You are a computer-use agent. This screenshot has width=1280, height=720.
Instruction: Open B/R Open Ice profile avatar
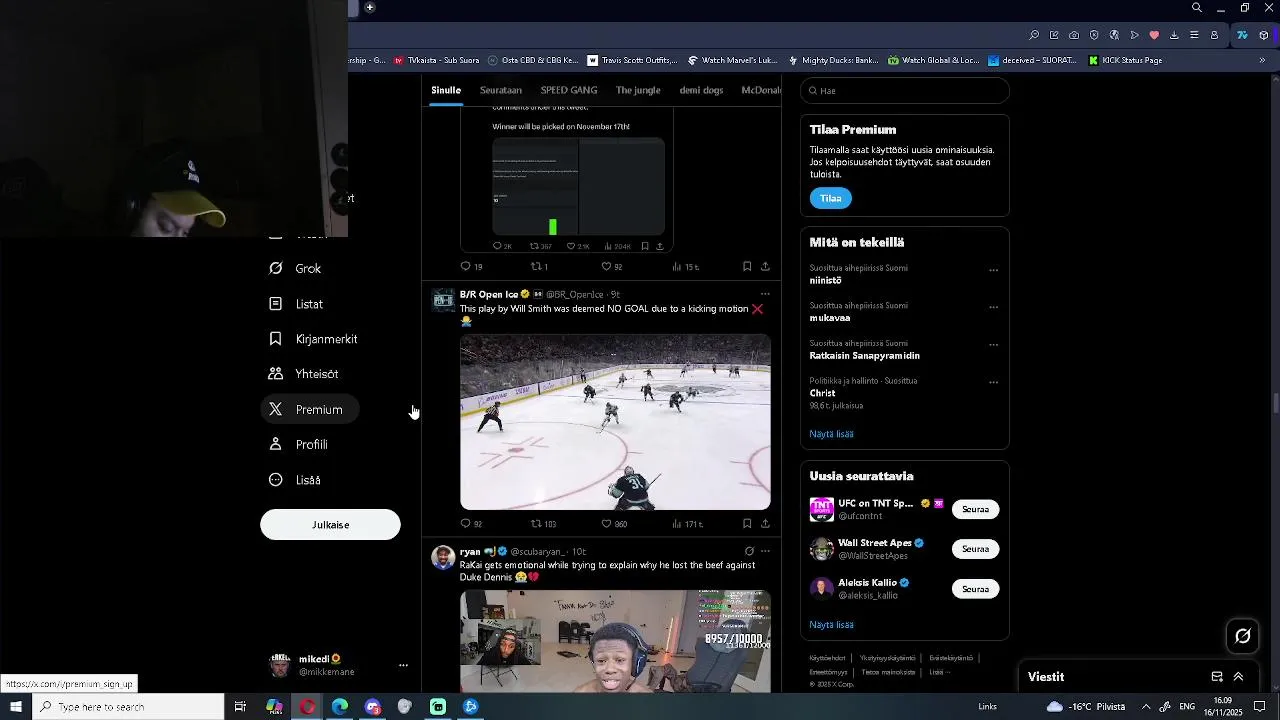pyautogui.click(x=443, y=300)
